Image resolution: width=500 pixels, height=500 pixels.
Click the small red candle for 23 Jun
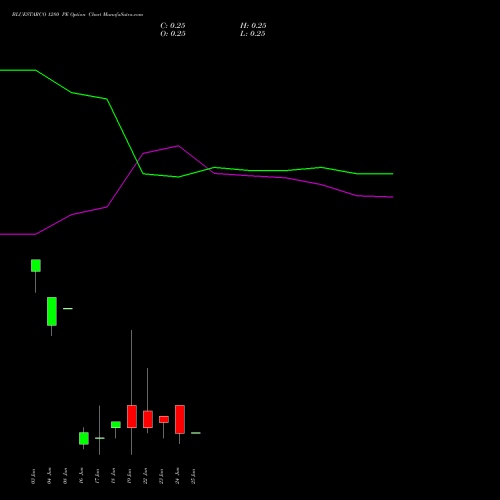tap(164, 419)
